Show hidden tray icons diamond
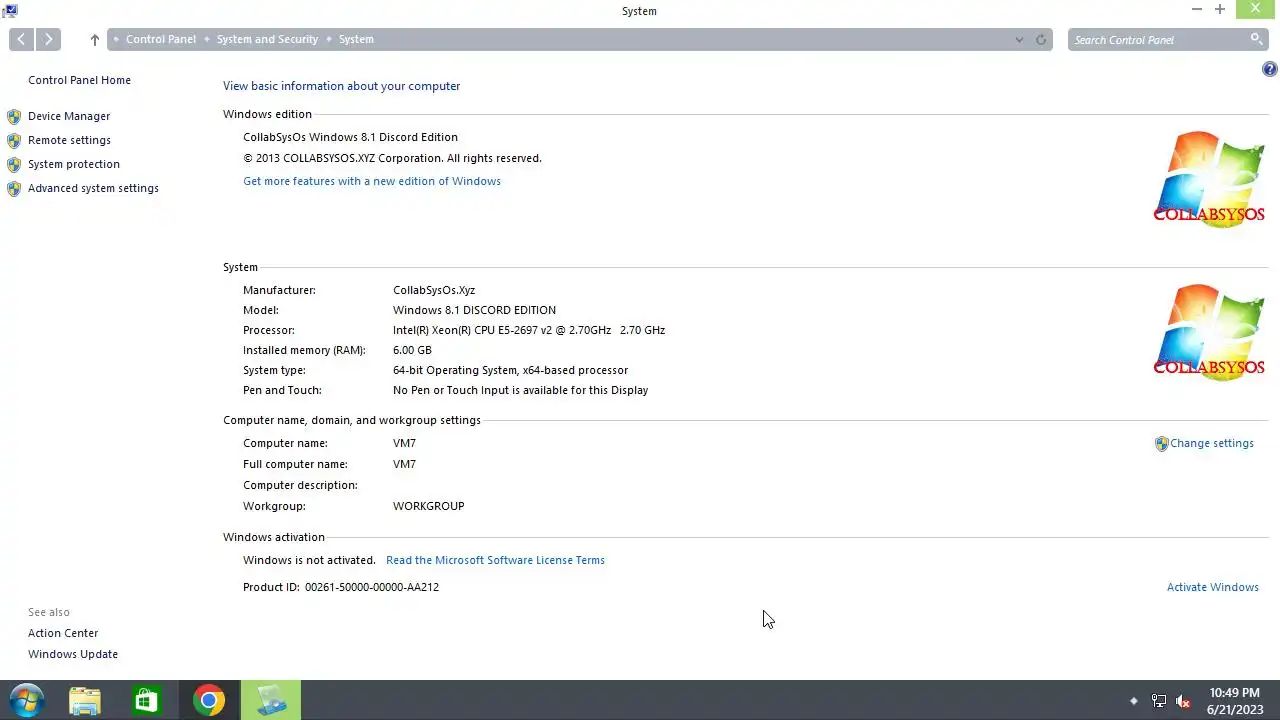 1133,701
